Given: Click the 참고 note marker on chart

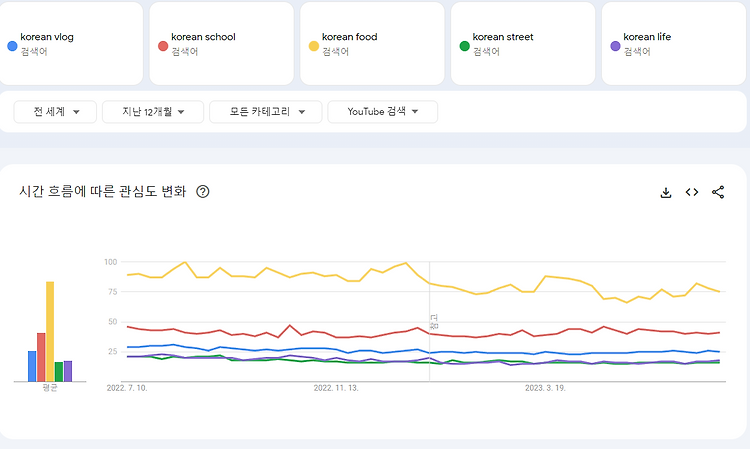Looking at the screenshot, I should coord(434,322).
